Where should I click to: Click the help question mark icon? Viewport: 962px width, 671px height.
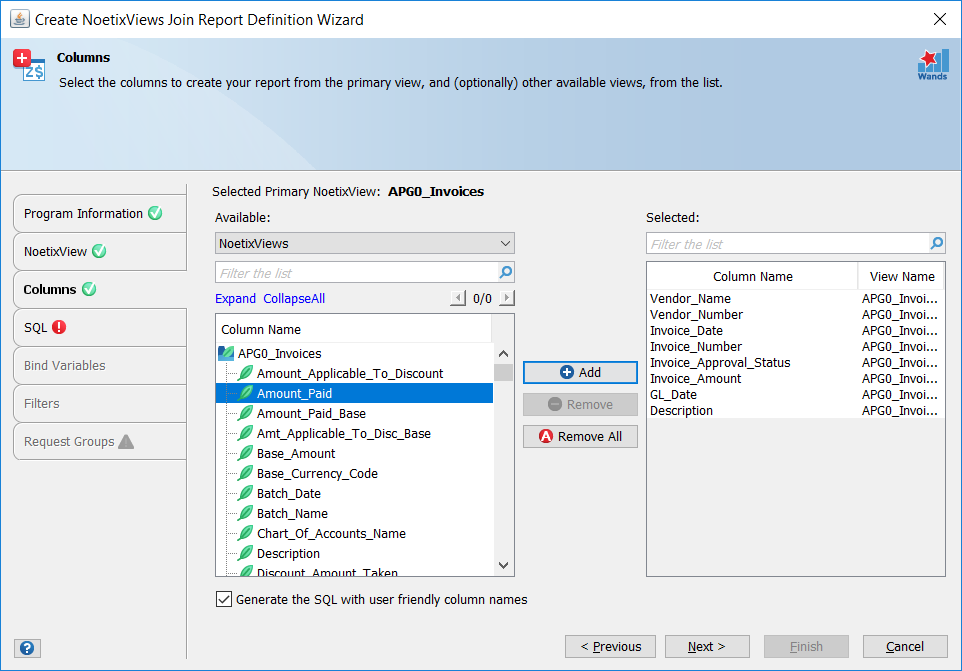27,648
